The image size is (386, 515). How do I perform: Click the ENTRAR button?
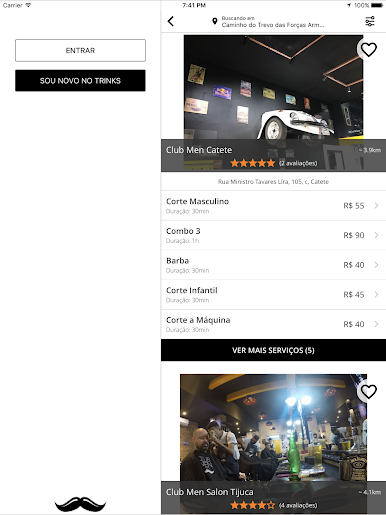tap(80, 50)
